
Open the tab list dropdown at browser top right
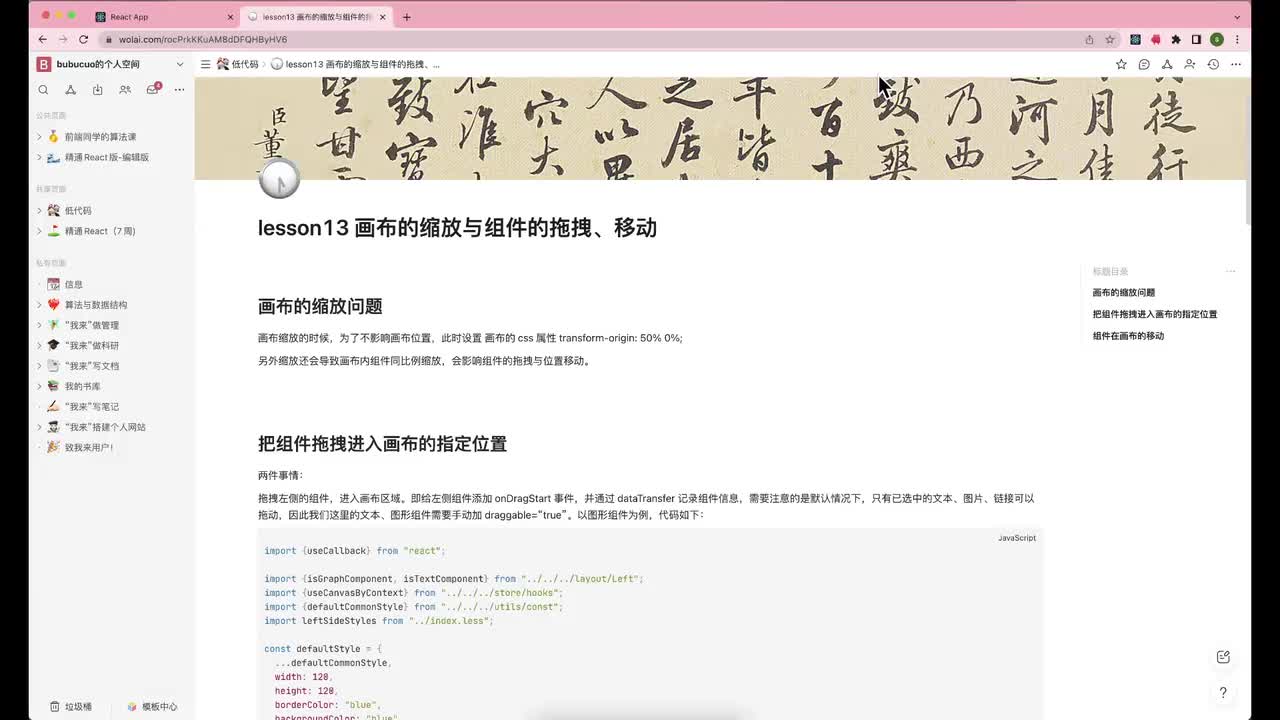1237,16
